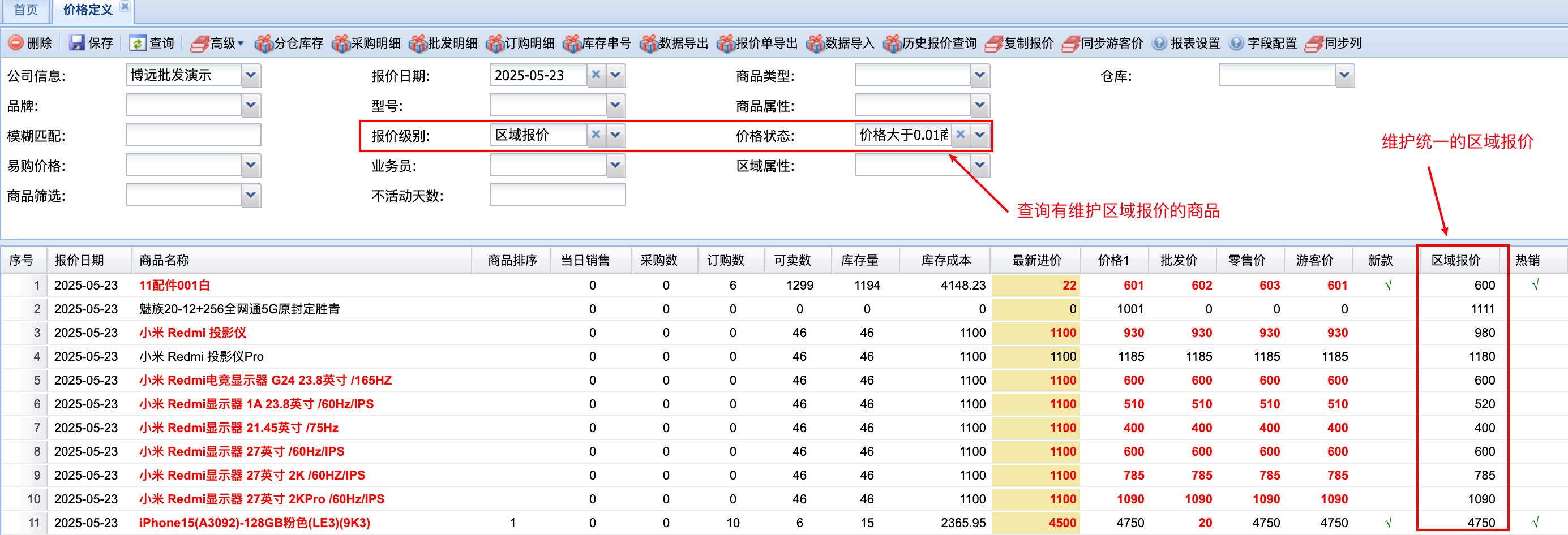Click the 数据导出 export icon
1568x535 pixels.
coord(649,43)
